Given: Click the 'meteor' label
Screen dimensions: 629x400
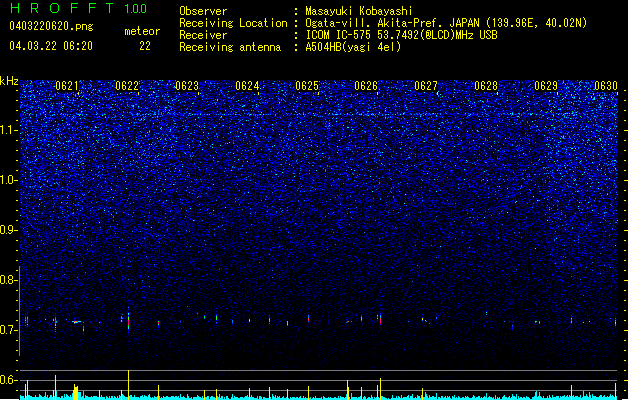Looking at the screenshot, I should (142, 31).
